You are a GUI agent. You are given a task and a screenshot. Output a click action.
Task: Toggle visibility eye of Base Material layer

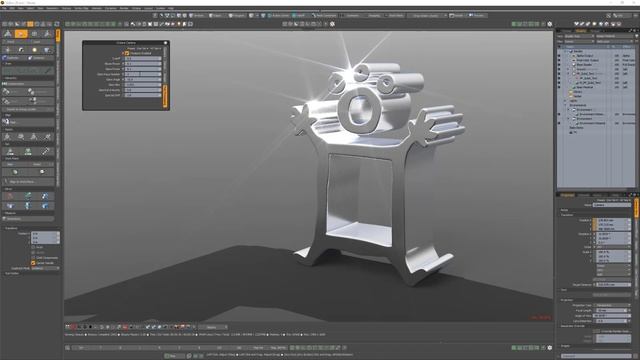coord(559,87)
